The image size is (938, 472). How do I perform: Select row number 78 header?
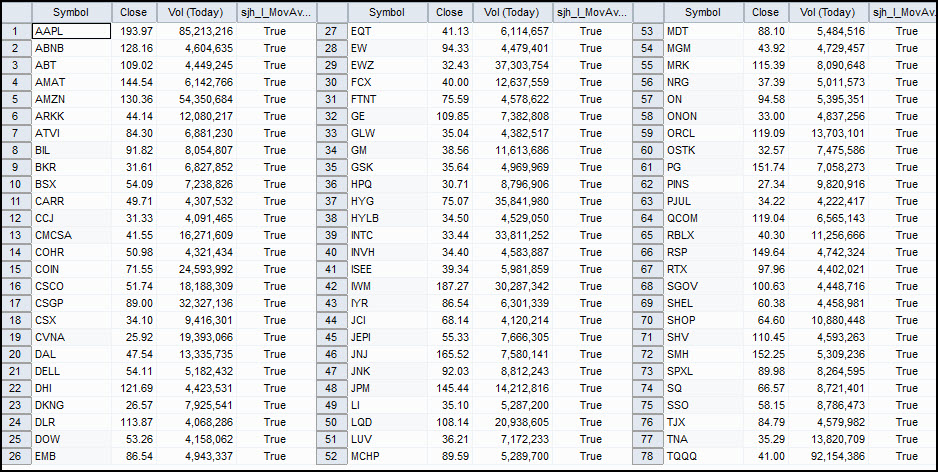coord(647,456)
